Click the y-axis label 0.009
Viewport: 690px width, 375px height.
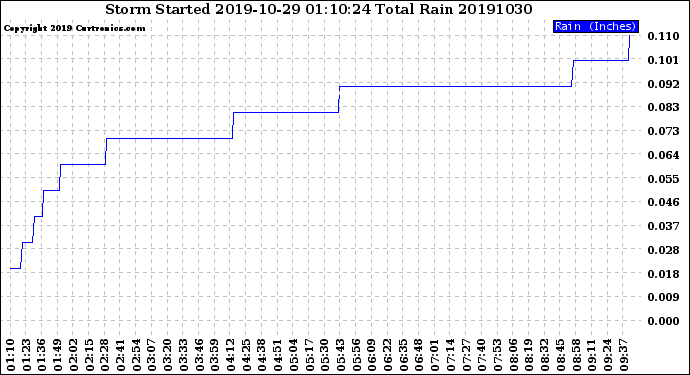click(x=663, y=298)
